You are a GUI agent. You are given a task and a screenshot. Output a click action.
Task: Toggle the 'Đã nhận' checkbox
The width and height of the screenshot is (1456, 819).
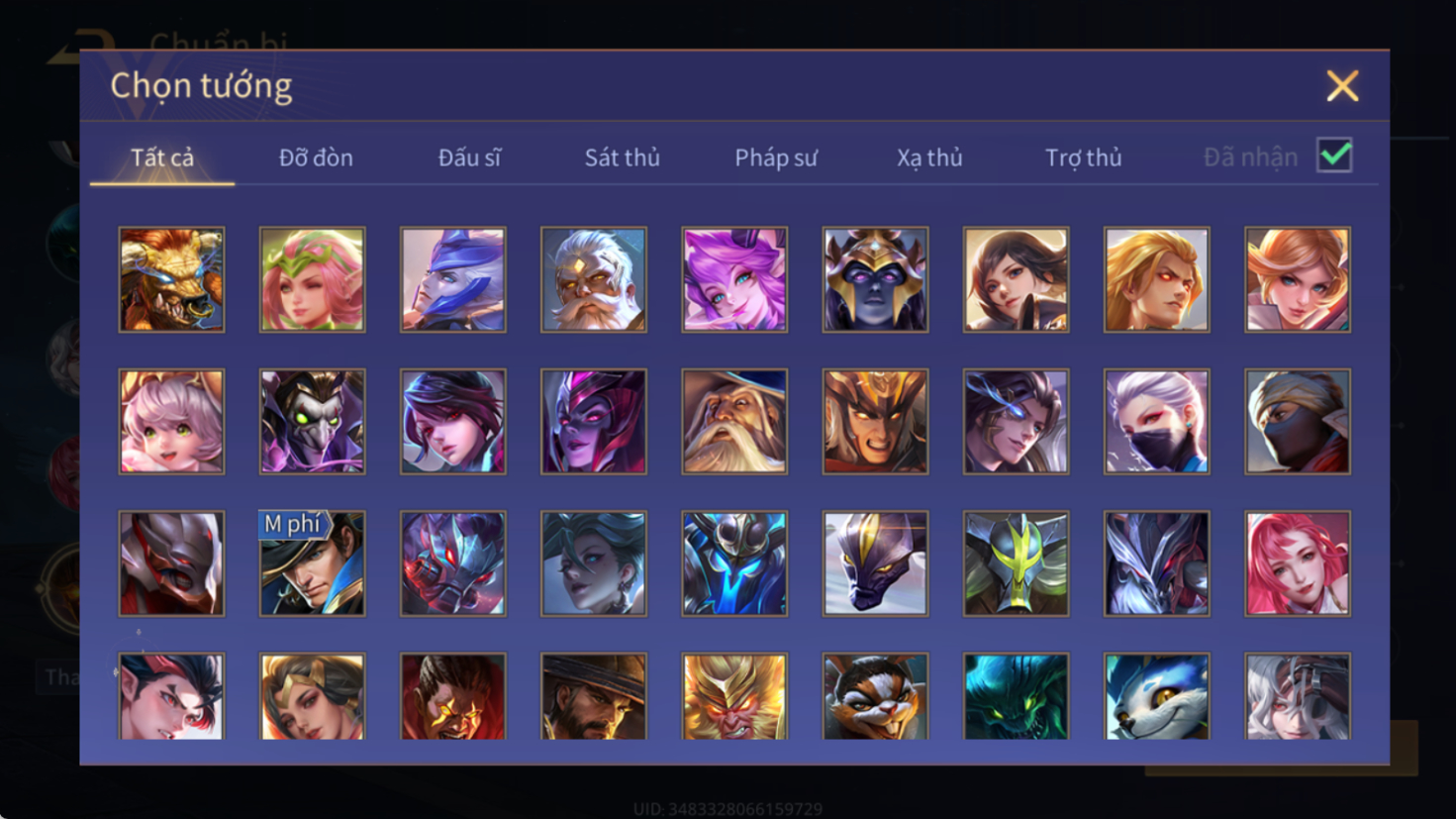[x=1334, y=155]
